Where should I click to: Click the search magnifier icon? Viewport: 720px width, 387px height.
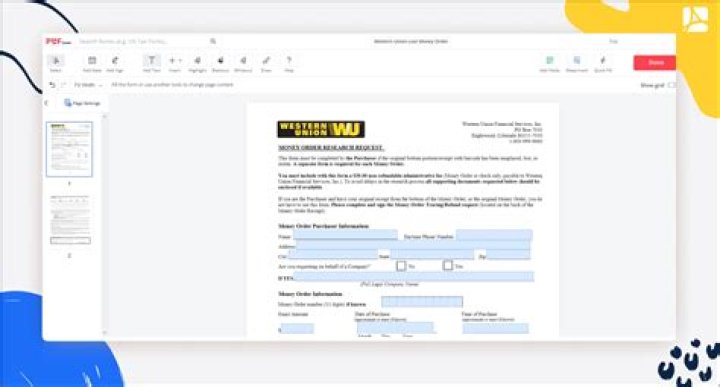[213, 41]
